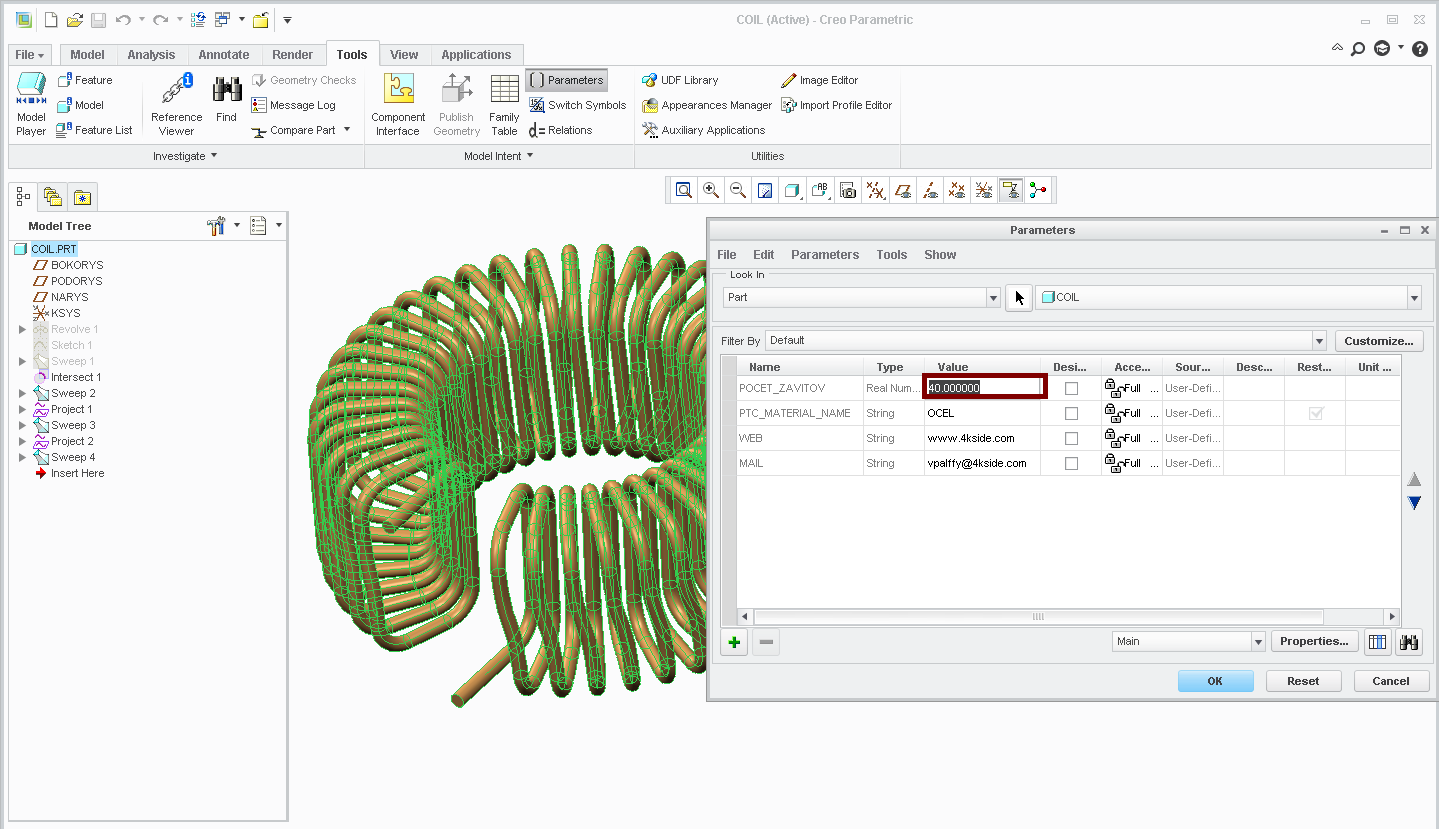This screenshot has height=829, width=1439.
Task: Launch the Appearances Manager
Action: (707, 105)
